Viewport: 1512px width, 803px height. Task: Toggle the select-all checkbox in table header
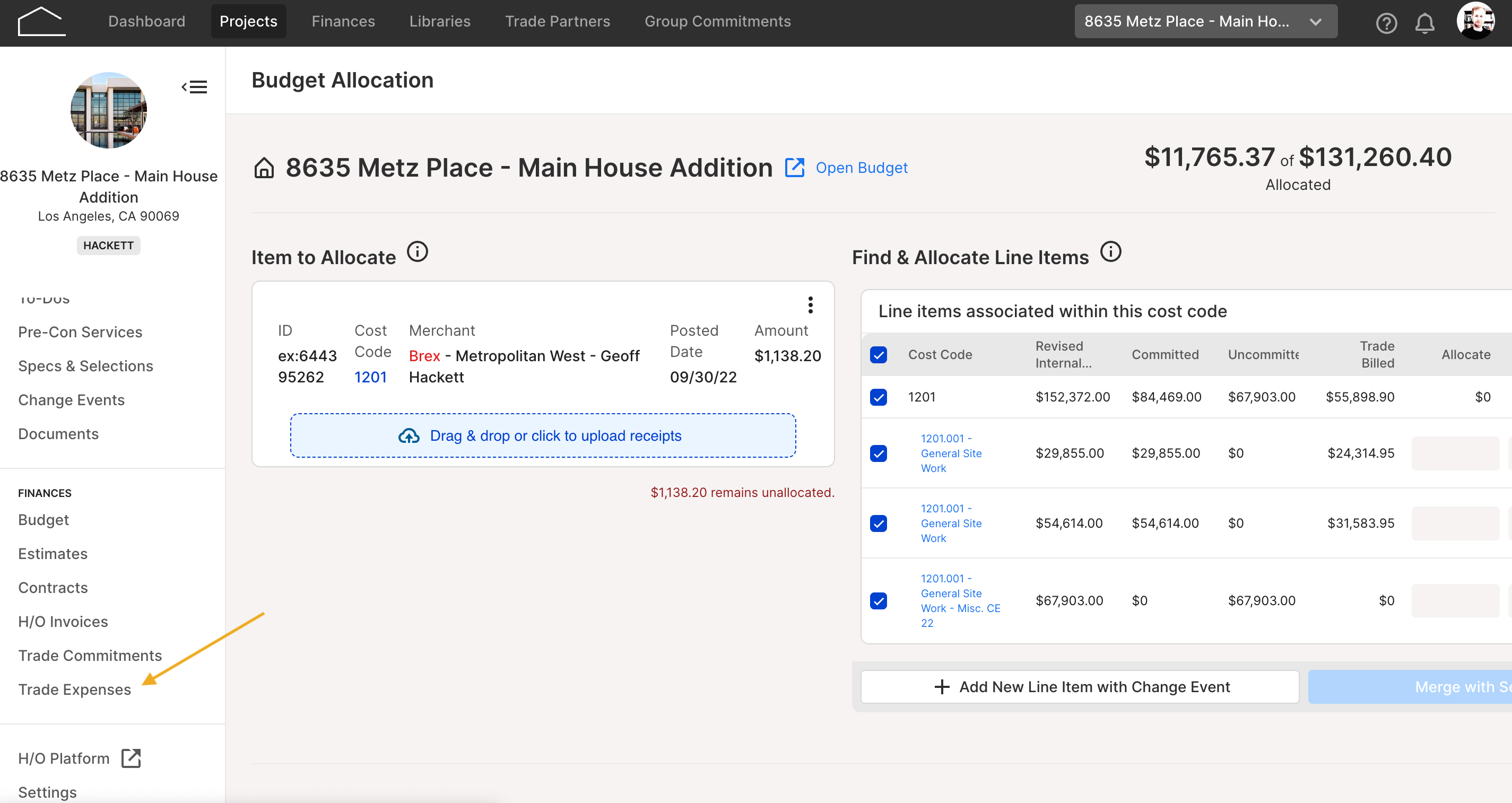[878, 354]
